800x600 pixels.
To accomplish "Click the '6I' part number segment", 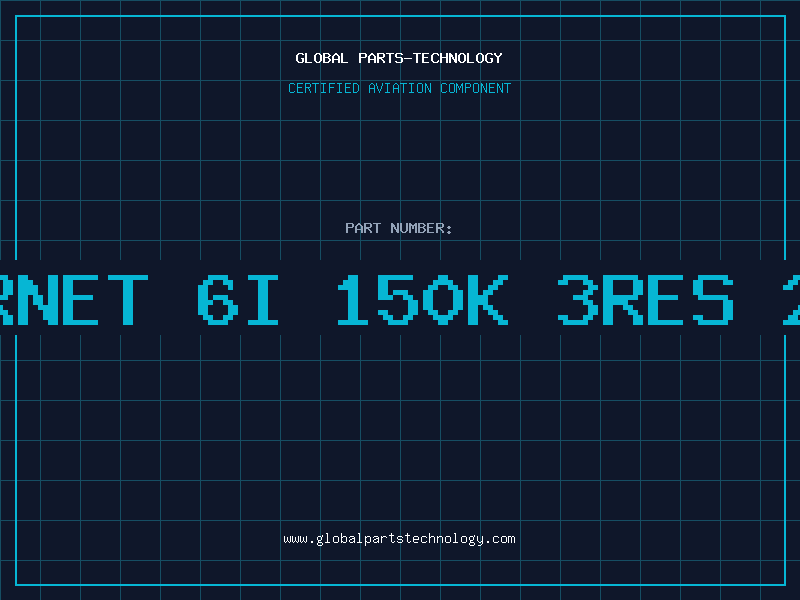I will [238, 299].
